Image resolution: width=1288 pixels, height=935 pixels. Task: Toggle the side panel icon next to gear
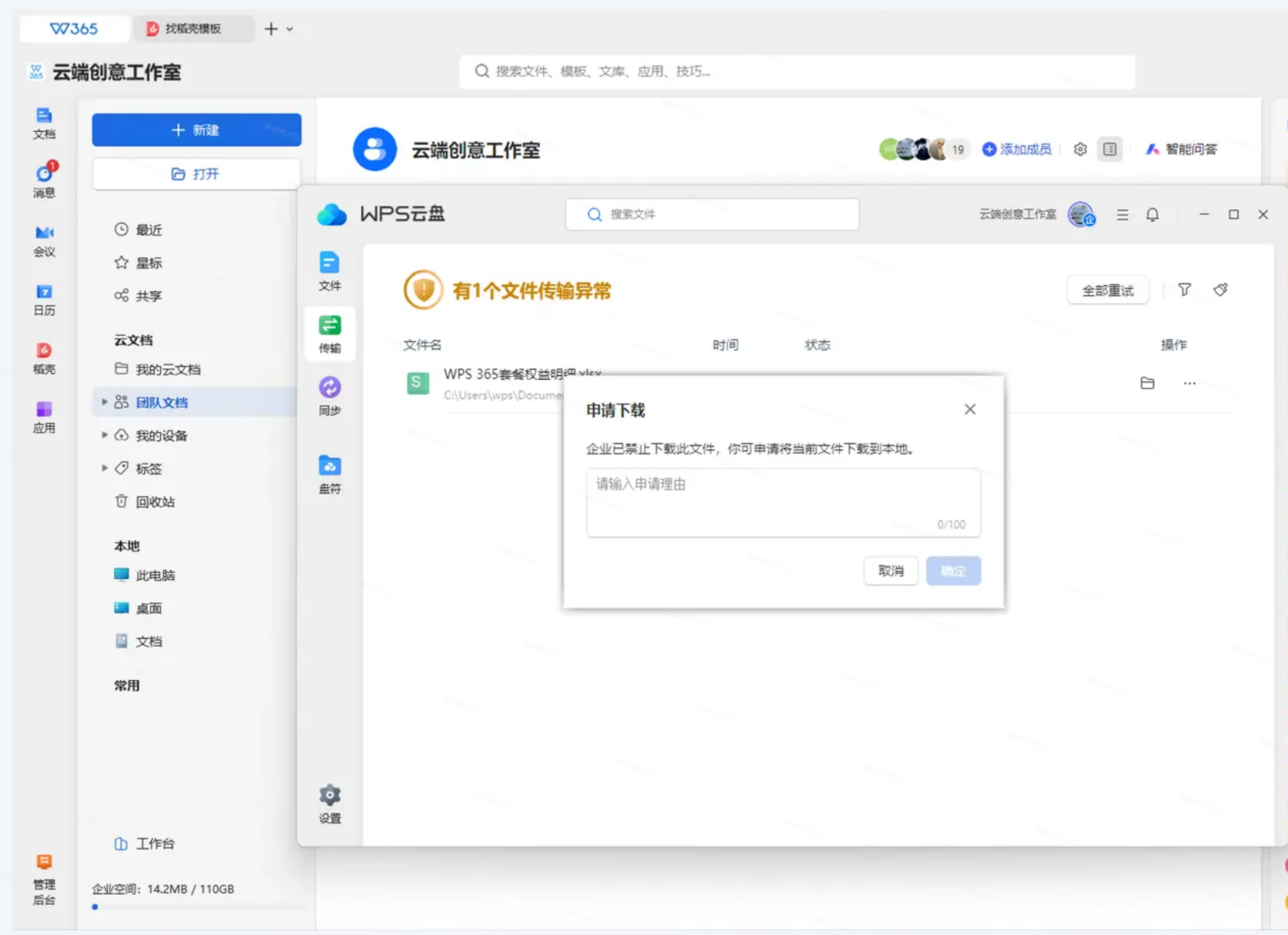pos(1110,149)
